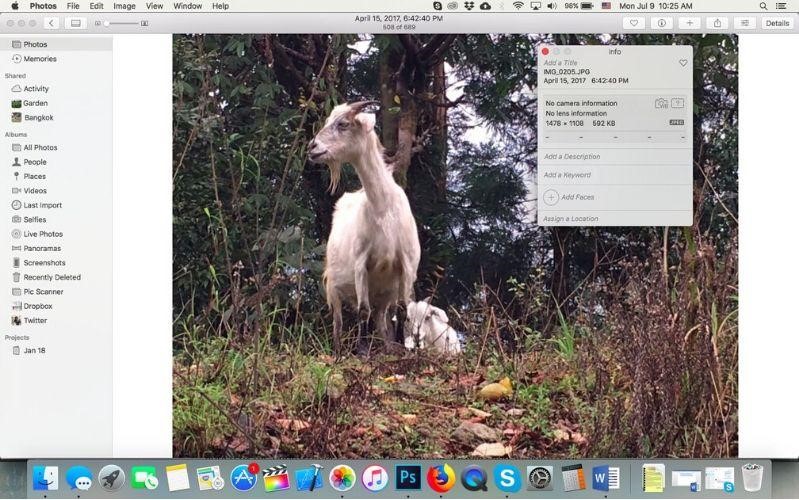This screenshot has width=799, height=500.
Task: Toggle the split view toolbar button
Action: pos(75,23)
